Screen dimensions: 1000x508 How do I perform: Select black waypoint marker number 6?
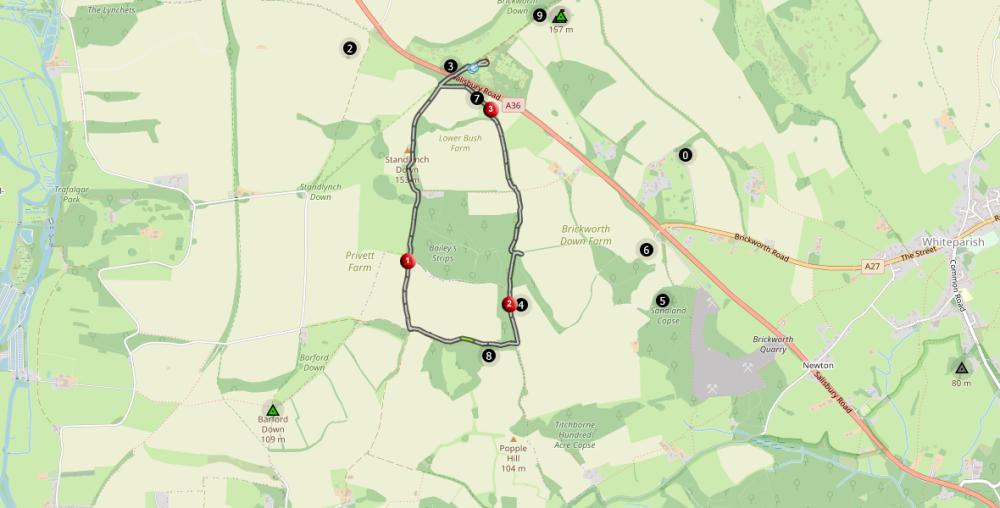click(x=646, y=250)
